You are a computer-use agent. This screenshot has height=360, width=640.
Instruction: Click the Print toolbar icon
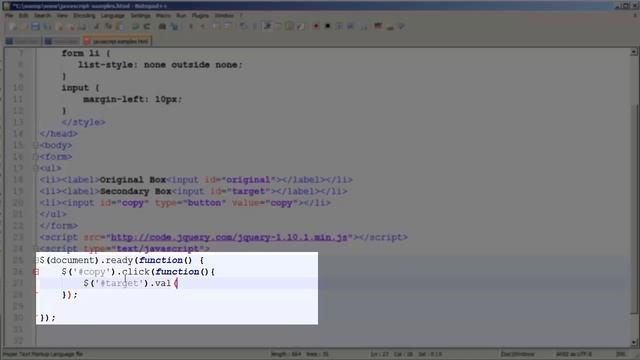[x=83, y=27]
